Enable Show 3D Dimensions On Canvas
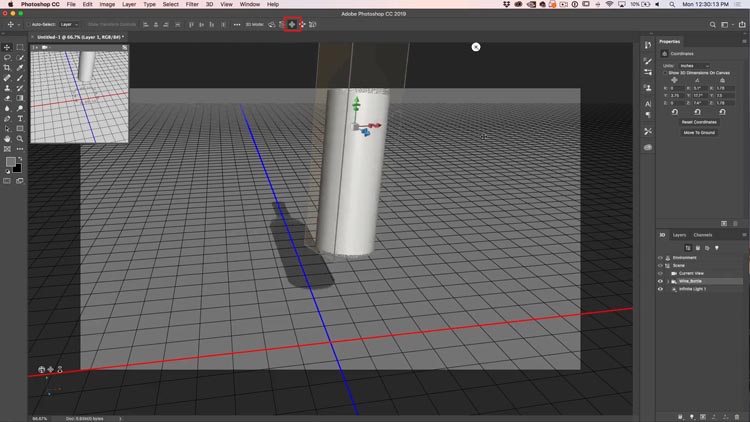 (x=665, y=73)
